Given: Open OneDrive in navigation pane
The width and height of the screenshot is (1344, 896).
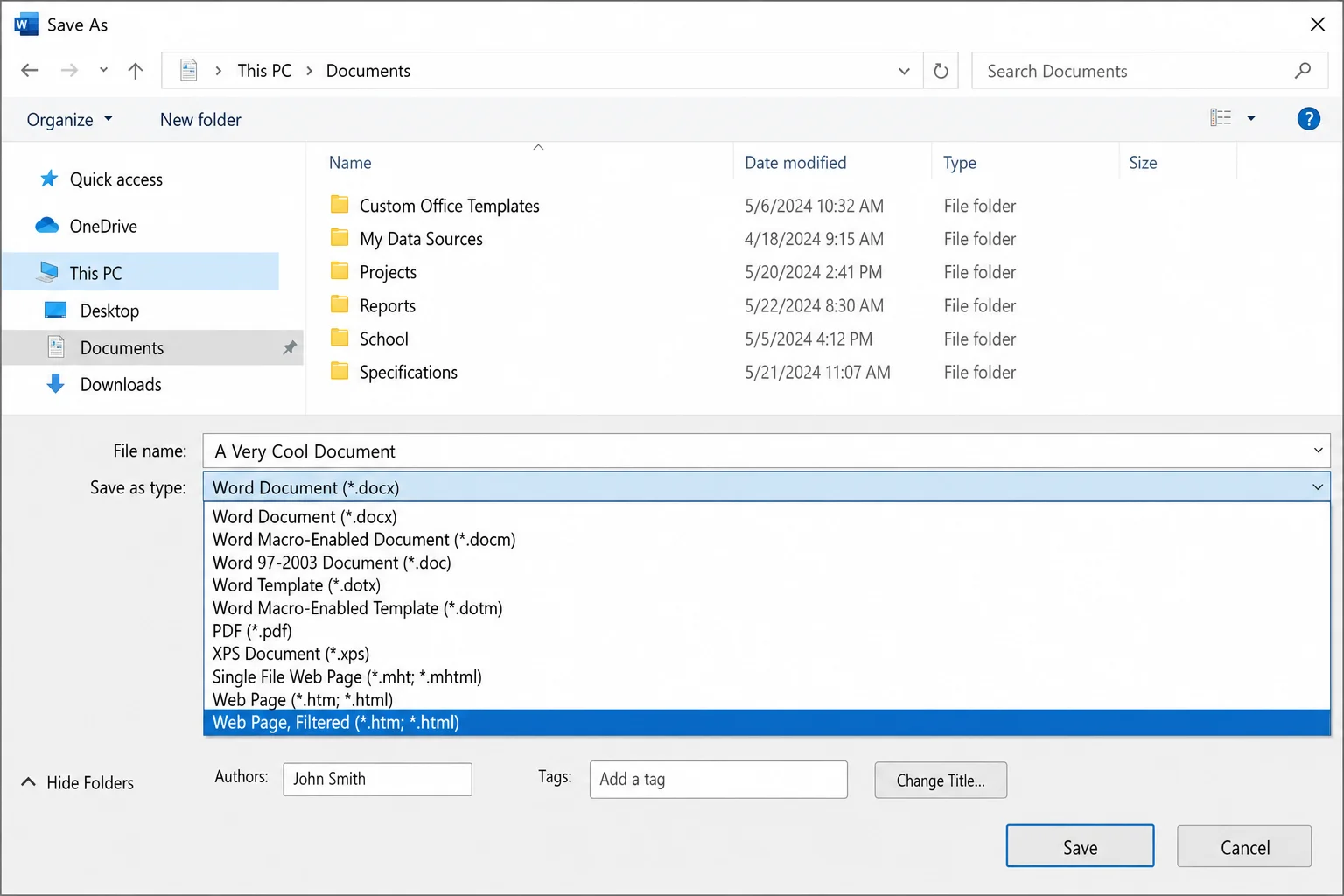Looking at the screenshot, I should point(103,226).
